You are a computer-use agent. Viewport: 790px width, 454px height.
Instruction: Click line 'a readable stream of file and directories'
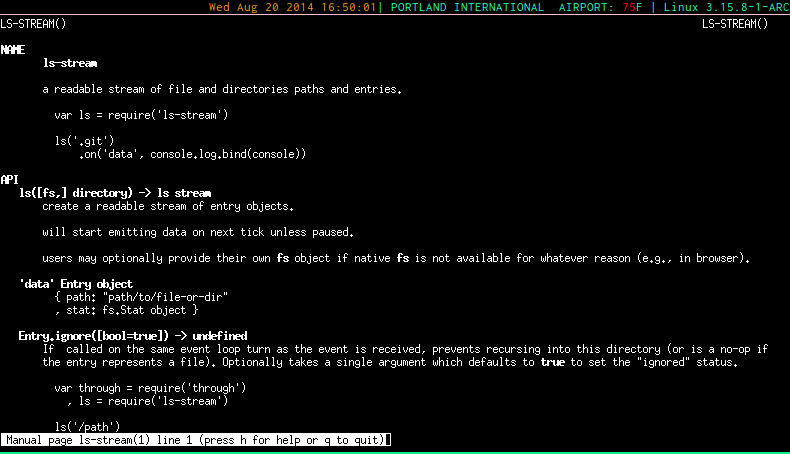pyautogui.click(x=222, y=89)
